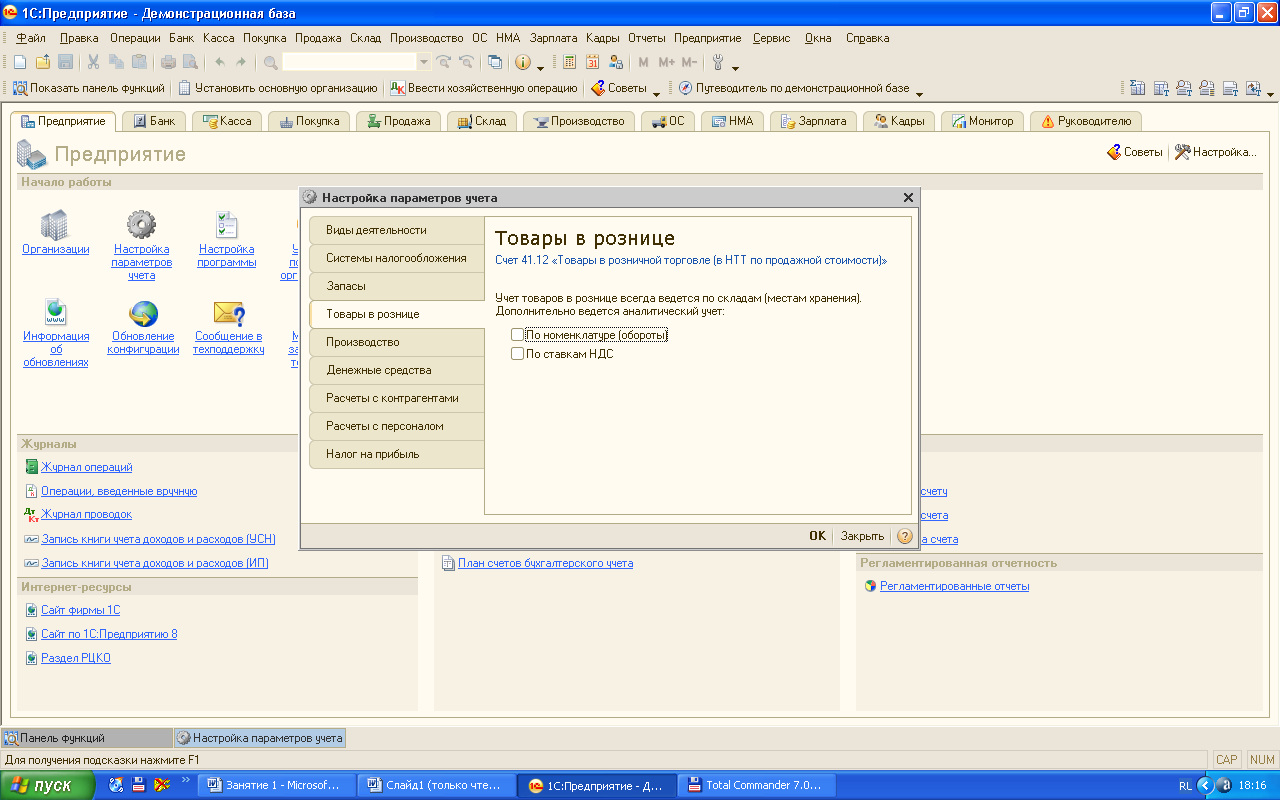The height and width of the screenshot is (800, 1280).
Task: Click the toolbar search input field
Action: tap(350, 62)
